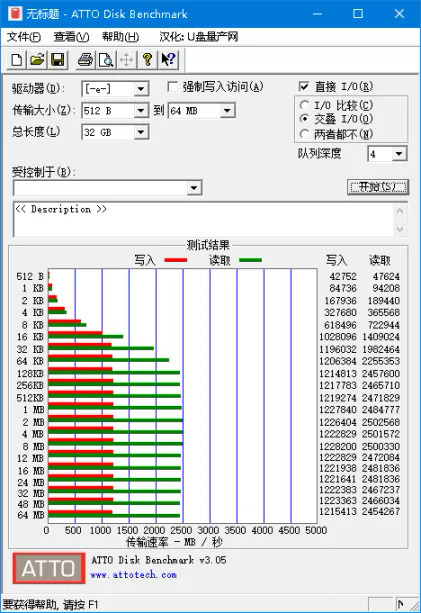Click the Print Preview toolbar icon

(x=106, y=60)
